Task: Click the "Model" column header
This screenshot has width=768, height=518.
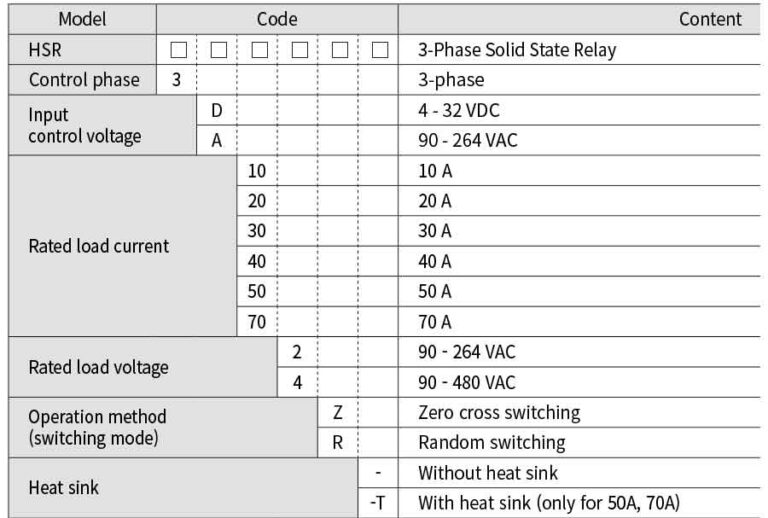Action: [x=81, y=19]
